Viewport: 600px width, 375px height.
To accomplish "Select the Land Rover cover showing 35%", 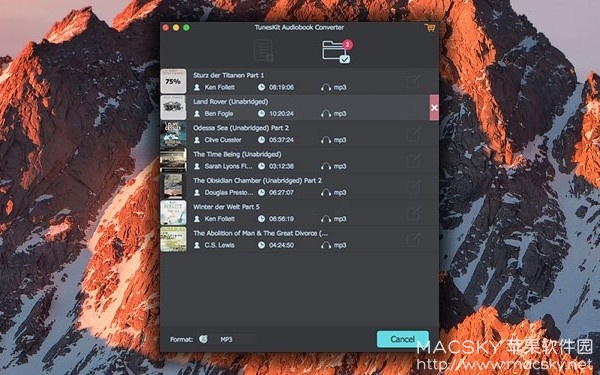I will (x=173, y=108).
